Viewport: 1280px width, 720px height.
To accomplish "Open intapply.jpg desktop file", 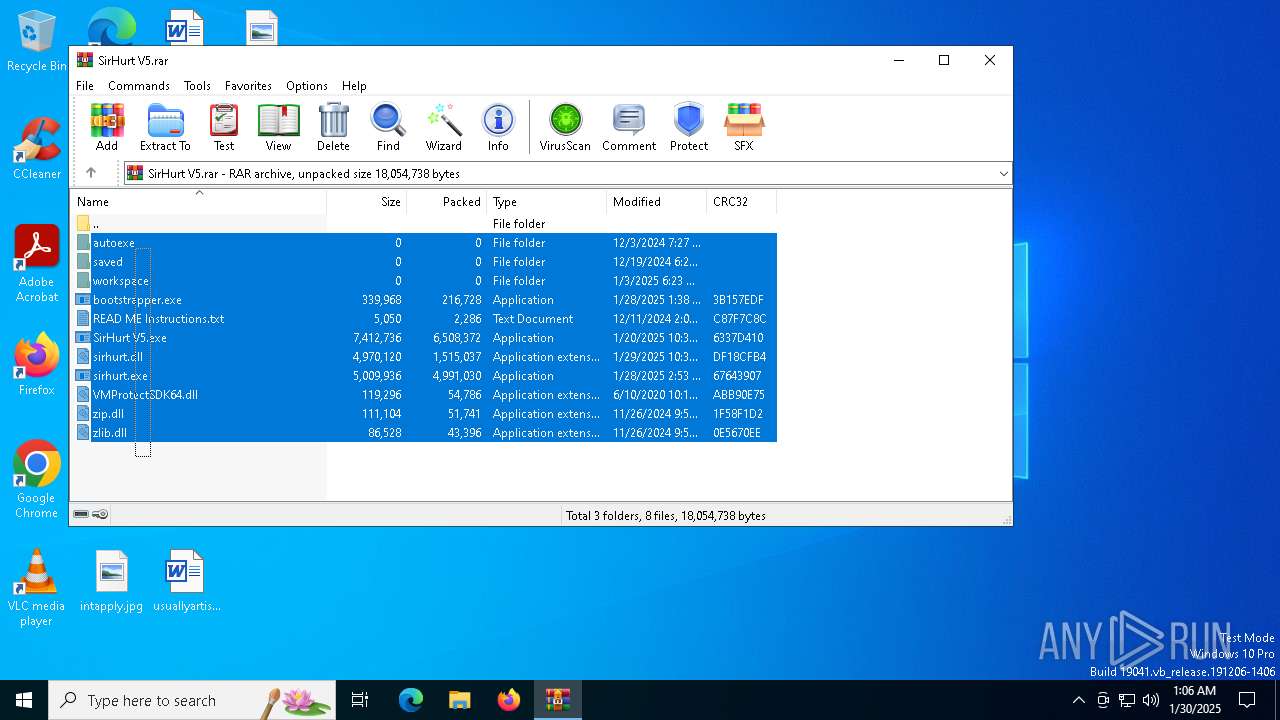I will (x=112, y=580).
